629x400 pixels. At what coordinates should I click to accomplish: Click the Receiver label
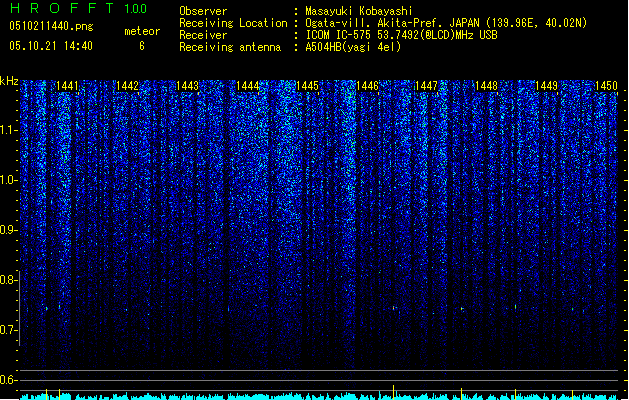203,35
